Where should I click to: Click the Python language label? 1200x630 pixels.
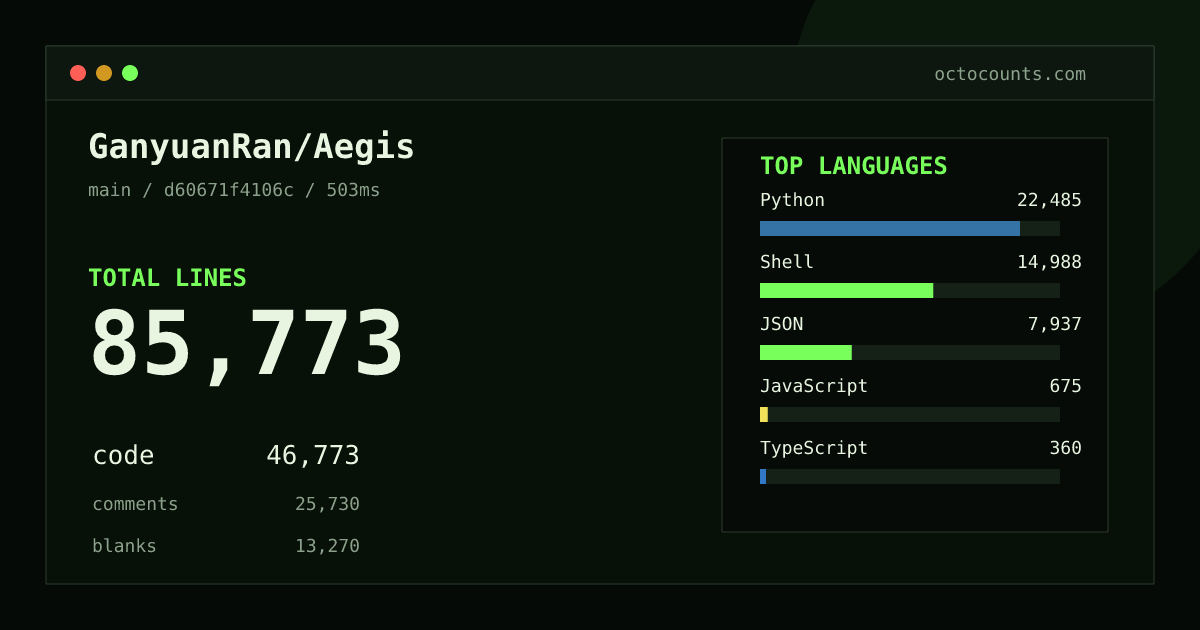point(792,200)
